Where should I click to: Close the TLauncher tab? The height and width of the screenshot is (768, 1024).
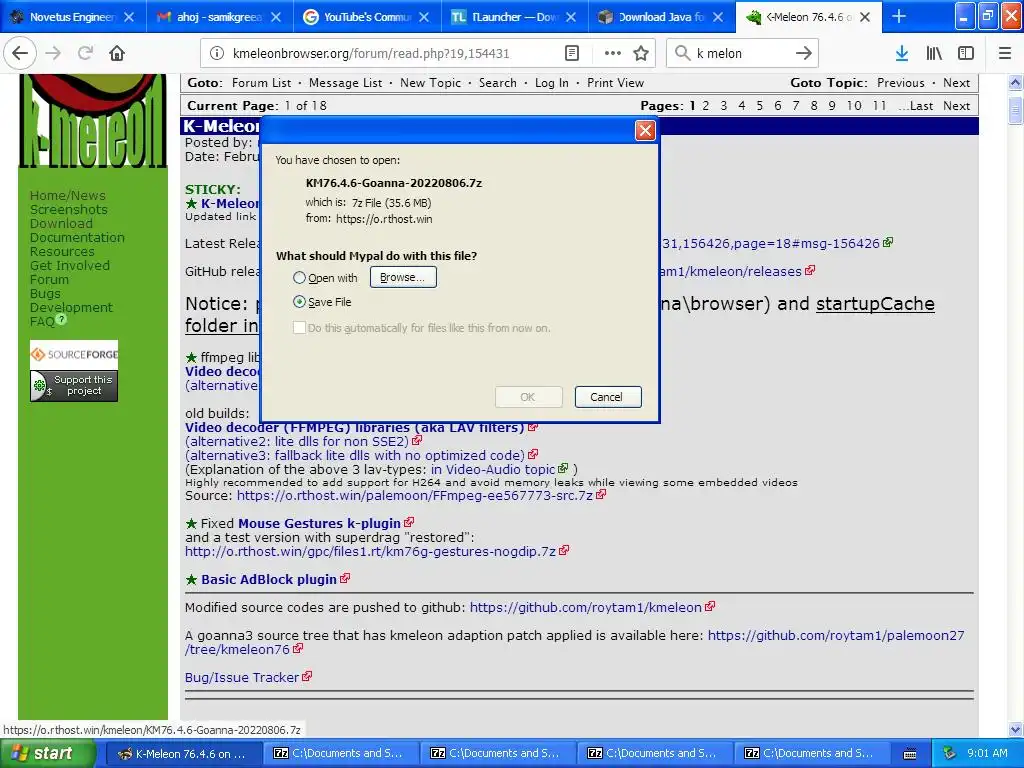(x=571, y=17)
